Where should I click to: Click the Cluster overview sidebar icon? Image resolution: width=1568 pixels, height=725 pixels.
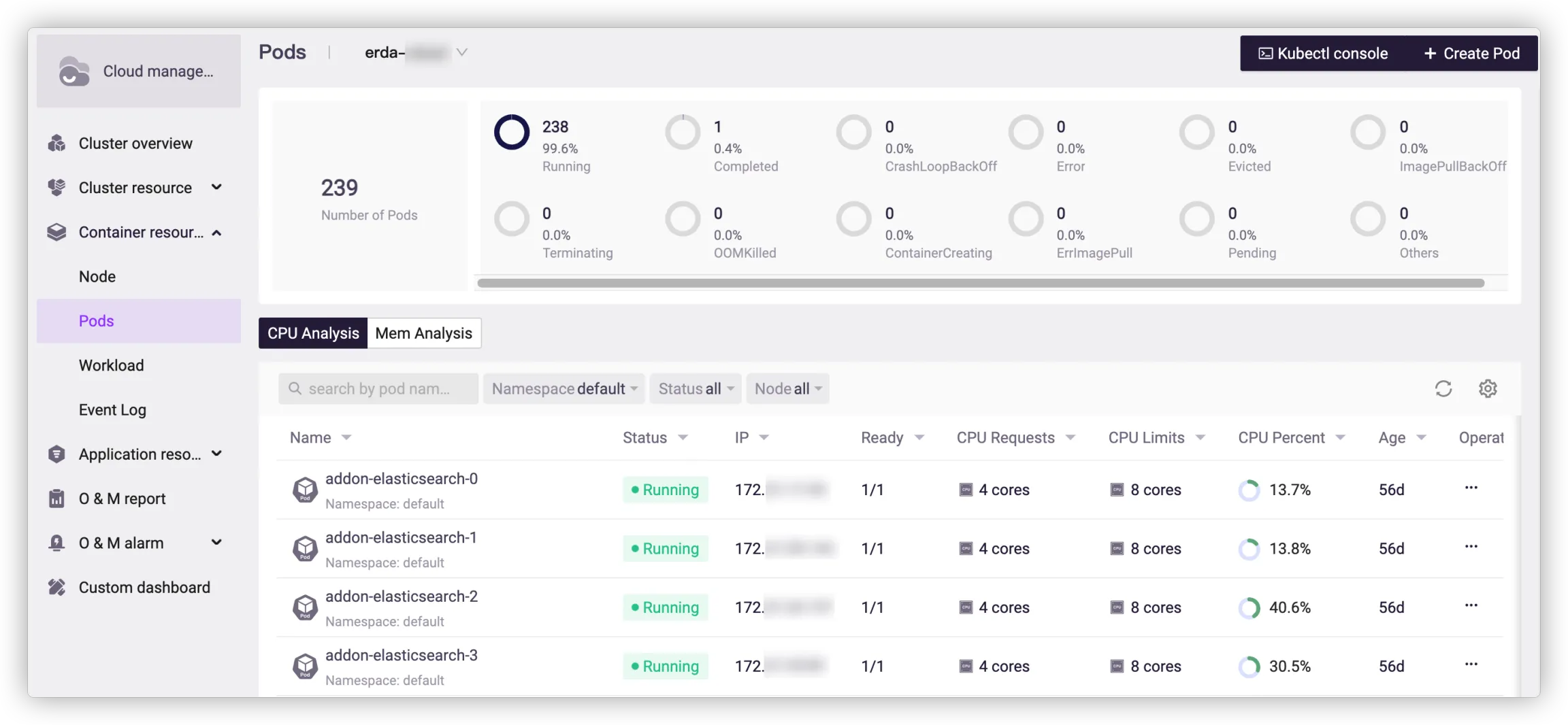click(57, 144)
